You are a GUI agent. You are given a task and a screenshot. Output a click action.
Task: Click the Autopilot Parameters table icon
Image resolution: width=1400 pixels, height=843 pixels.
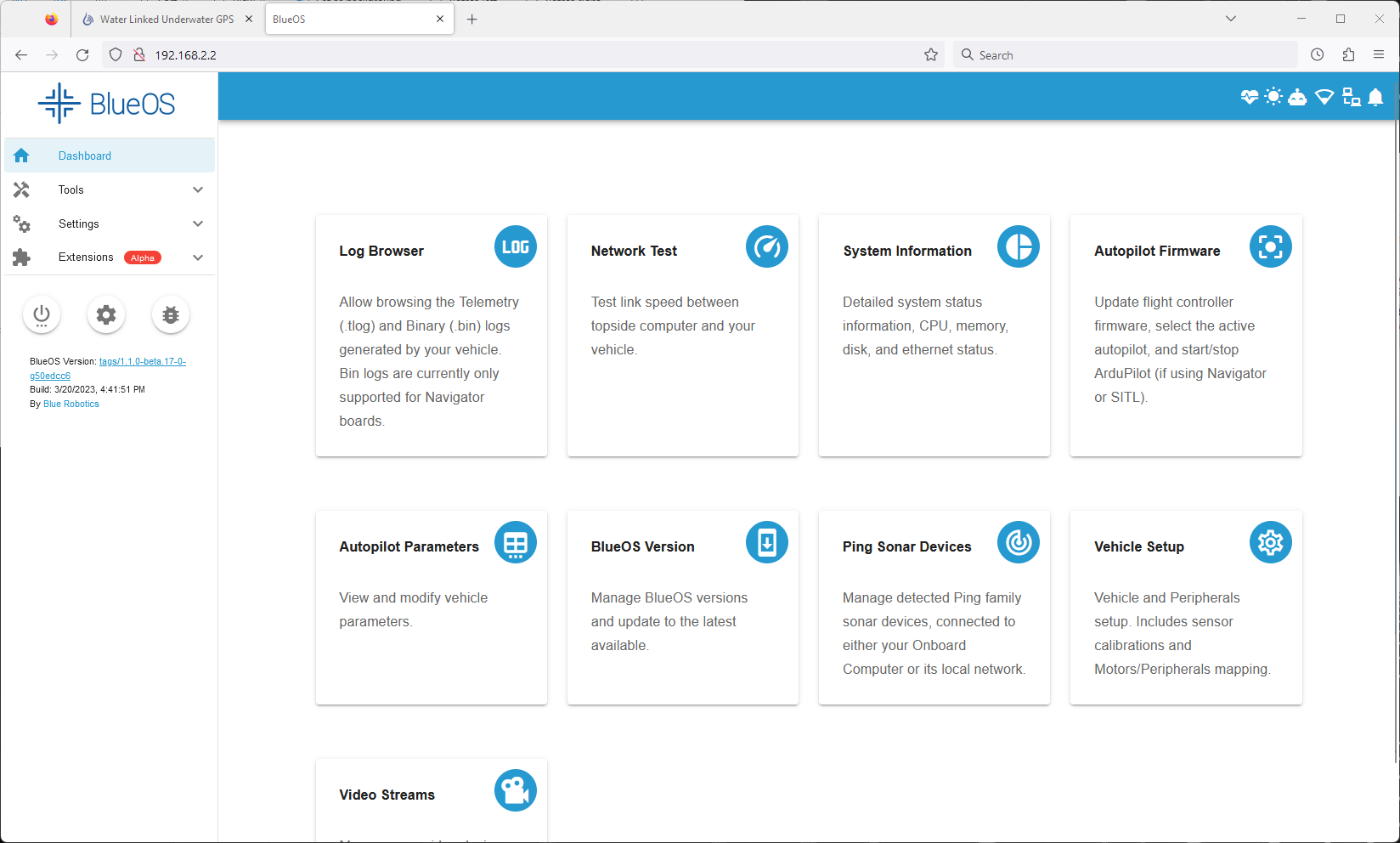(516, 542)
